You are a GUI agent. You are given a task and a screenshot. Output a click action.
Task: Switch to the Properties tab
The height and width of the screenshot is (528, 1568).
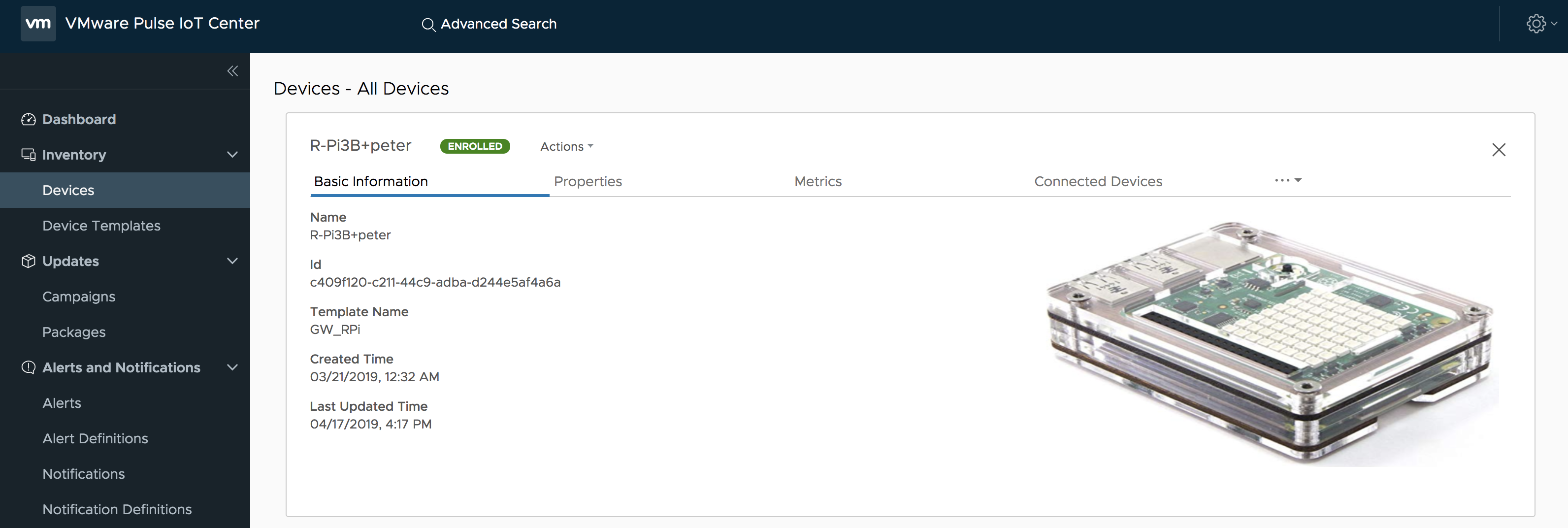tap(588, 181)
